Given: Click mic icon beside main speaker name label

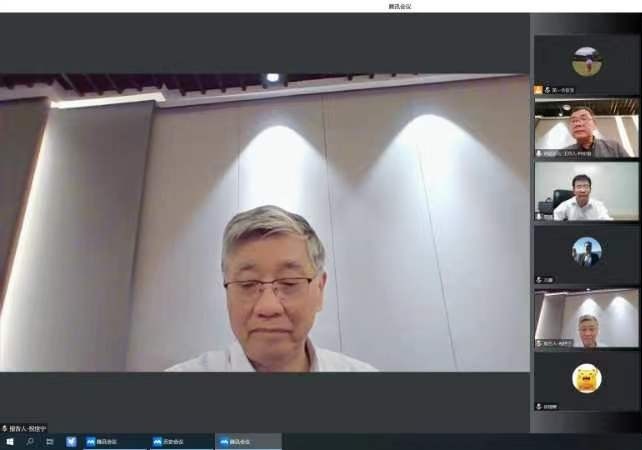Looking at the screenshot, I should coord(5,428).
